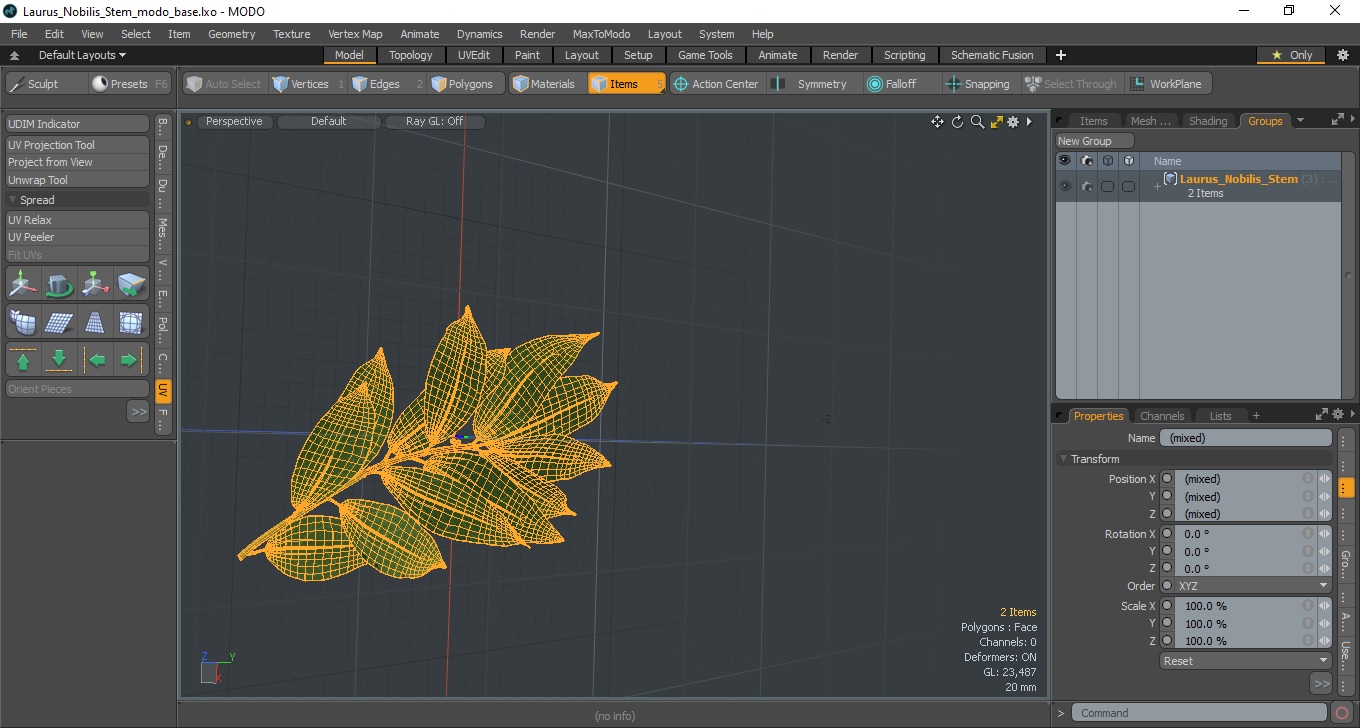Toggle Rotation X channel keyframe dot
This screenshot has height=728, width=1360.
1166,534
